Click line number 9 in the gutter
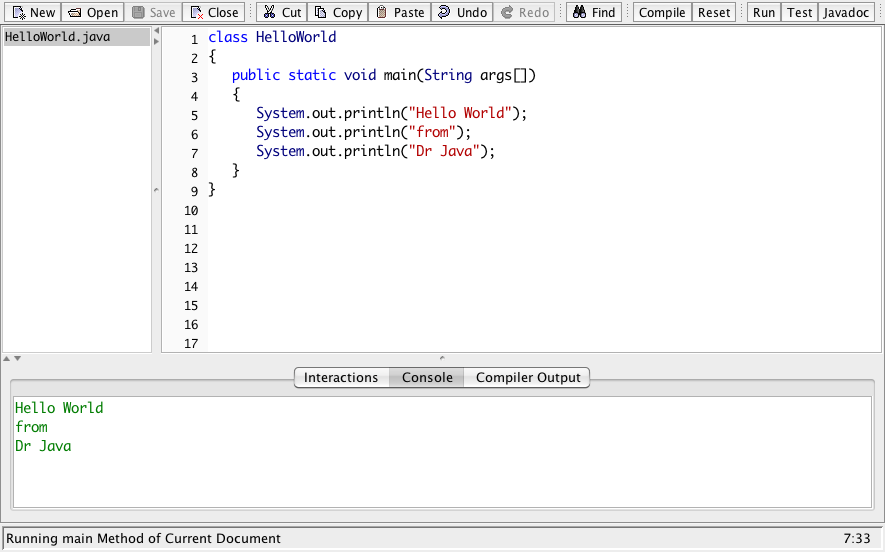 pyautogui.click(x=194, y=192)
